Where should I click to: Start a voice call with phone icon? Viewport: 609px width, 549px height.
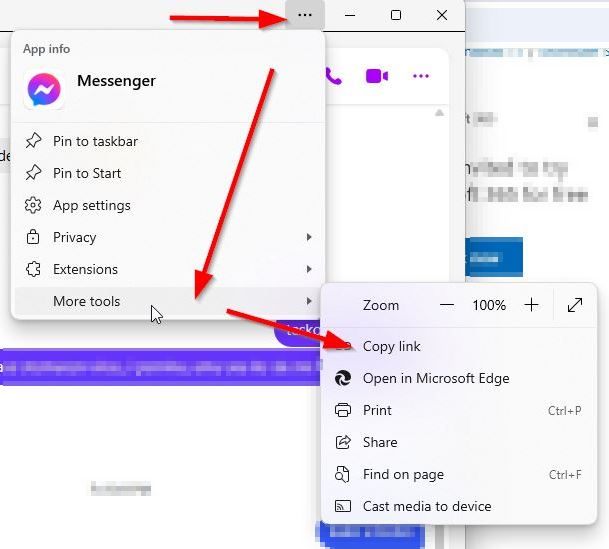tap(334, 76)
